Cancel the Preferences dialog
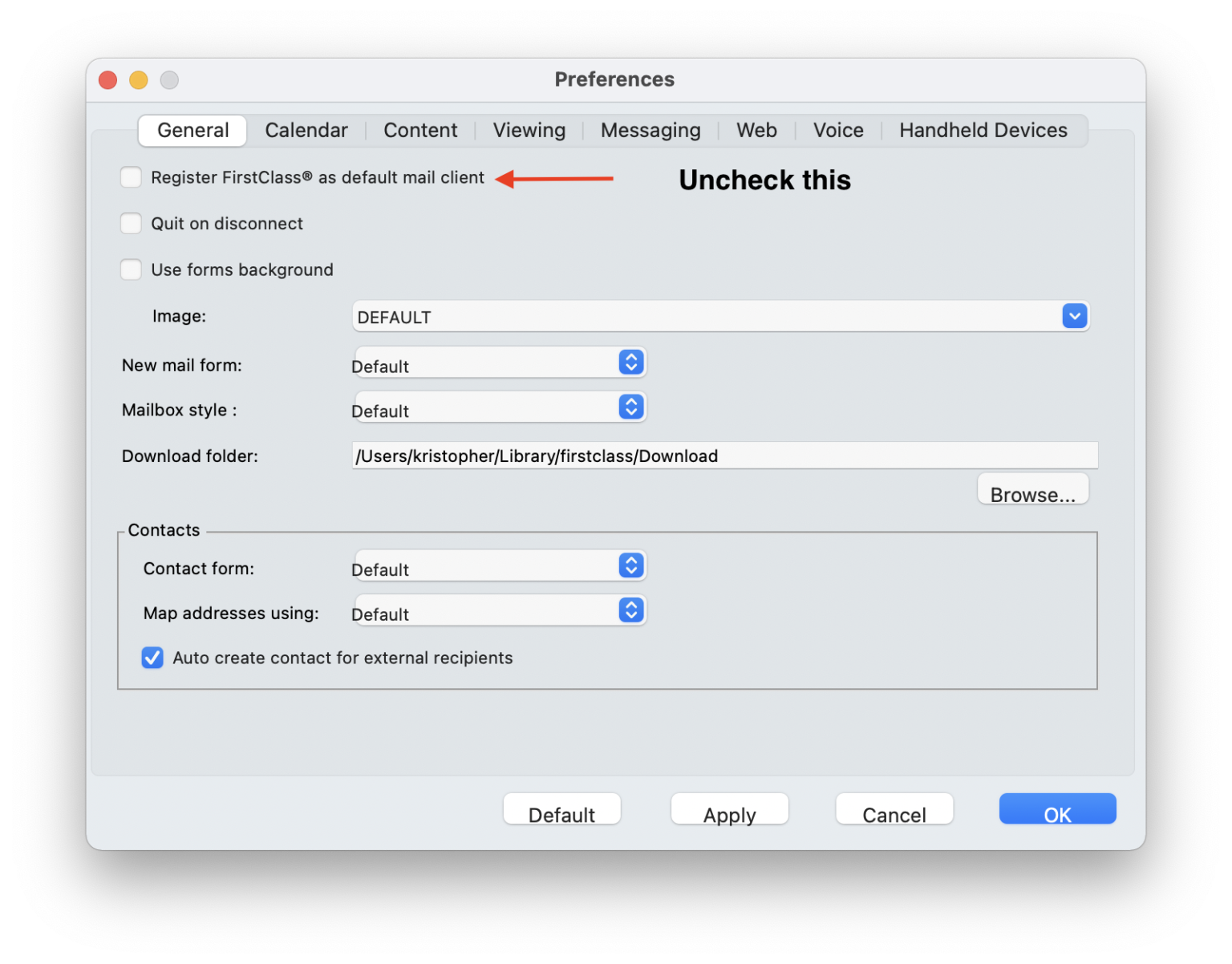The width and height of the screenshot is (1232, 964). [x=894, y=809]
